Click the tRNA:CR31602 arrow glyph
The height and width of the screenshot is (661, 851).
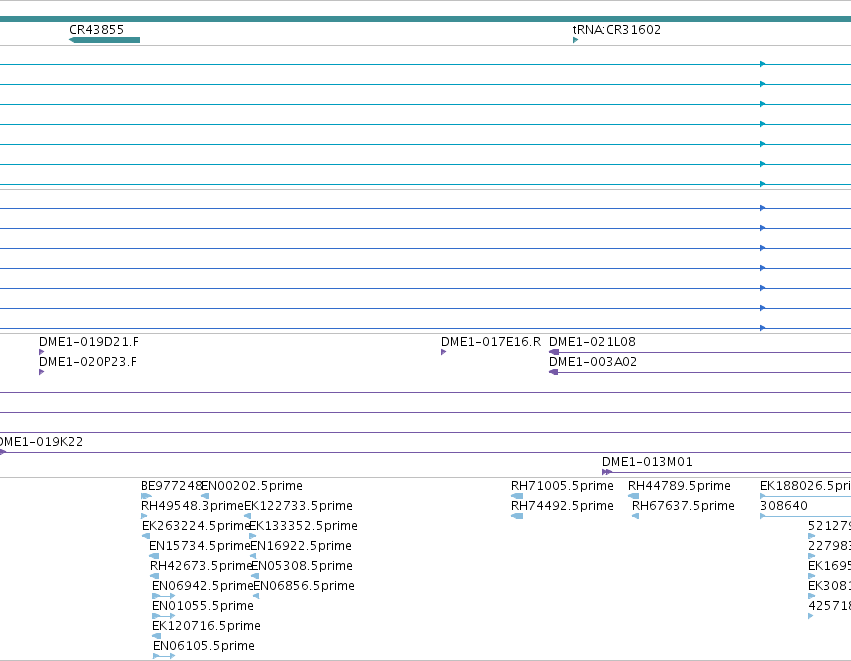(x=575, y=40)
